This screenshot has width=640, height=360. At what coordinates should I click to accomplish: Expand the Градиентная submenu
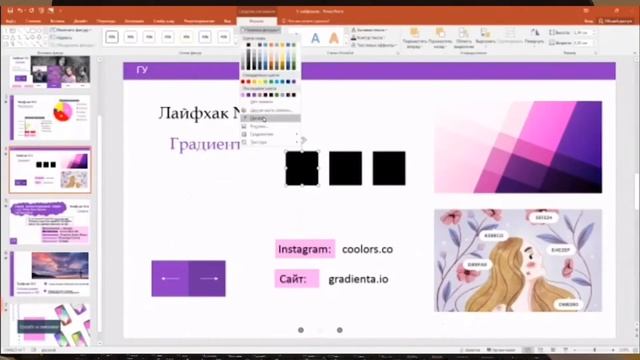pos(270,134)
